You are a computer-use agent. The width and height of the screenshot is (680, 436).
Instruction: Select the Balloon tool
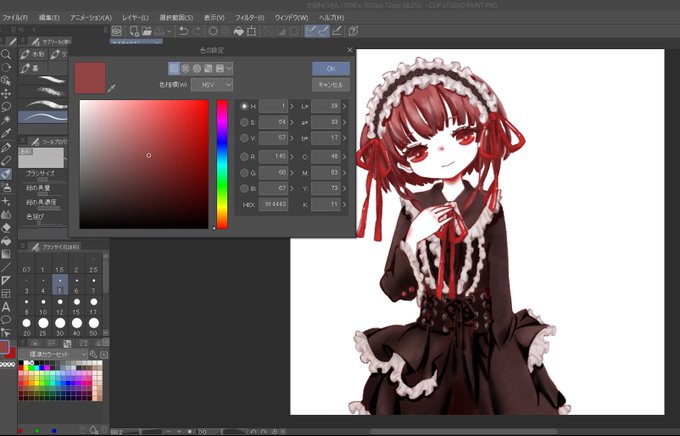point(6,320)
